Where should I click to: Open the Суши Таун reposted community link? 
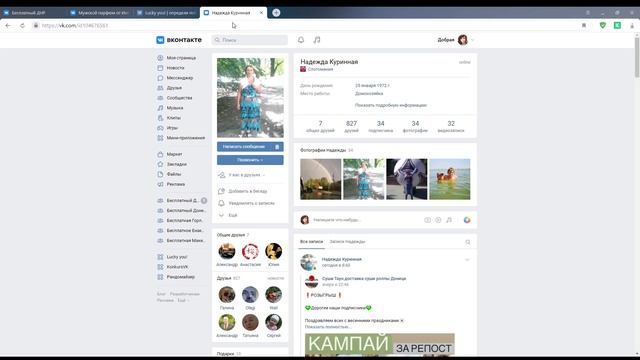pos(364,278)
